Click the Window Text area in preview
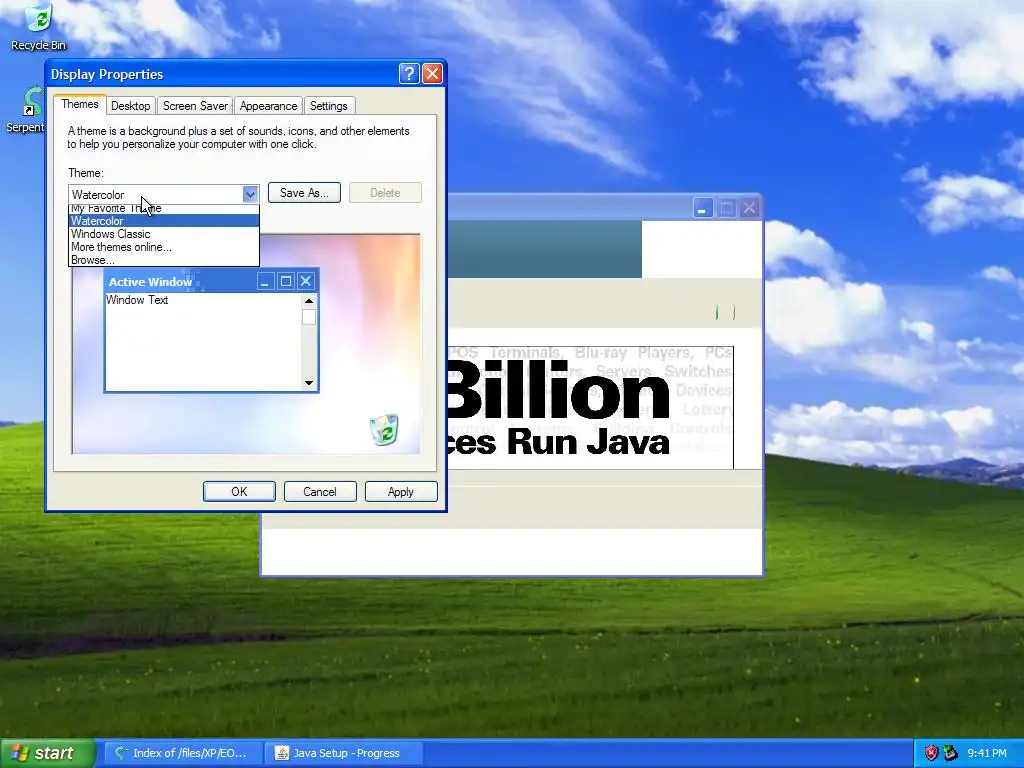 coord(203,342)
